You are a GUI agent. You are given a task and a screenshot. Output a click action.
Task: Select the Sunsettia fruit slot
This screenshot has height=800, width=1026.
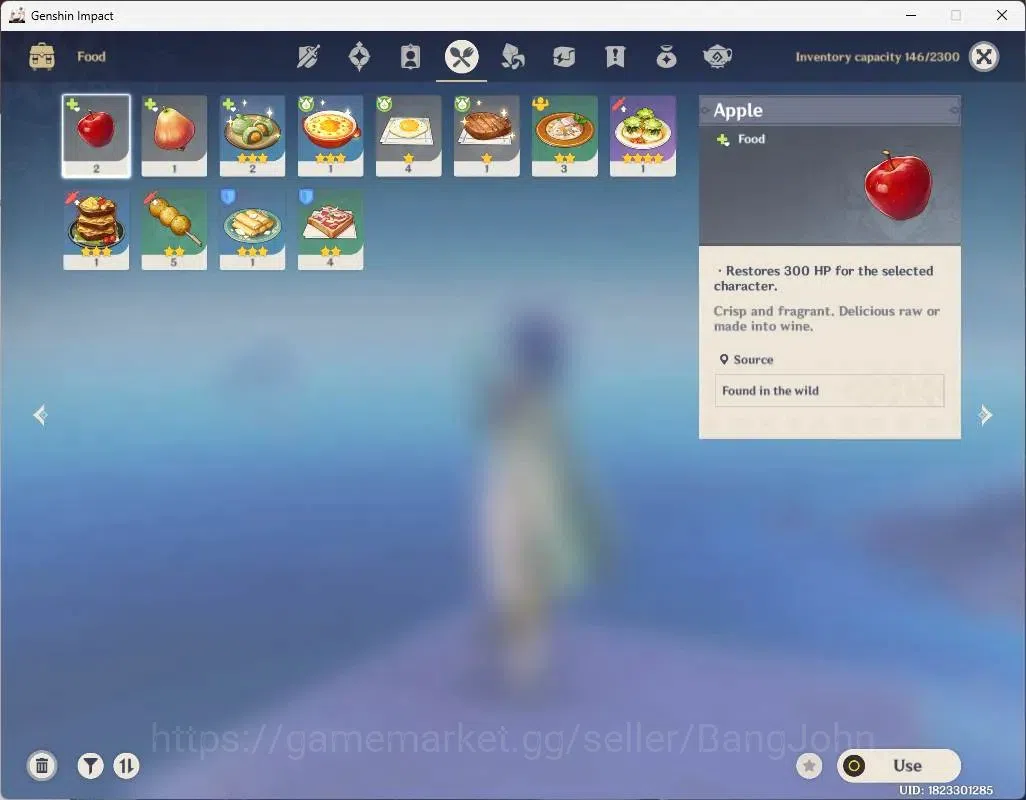tap(174, 136)
